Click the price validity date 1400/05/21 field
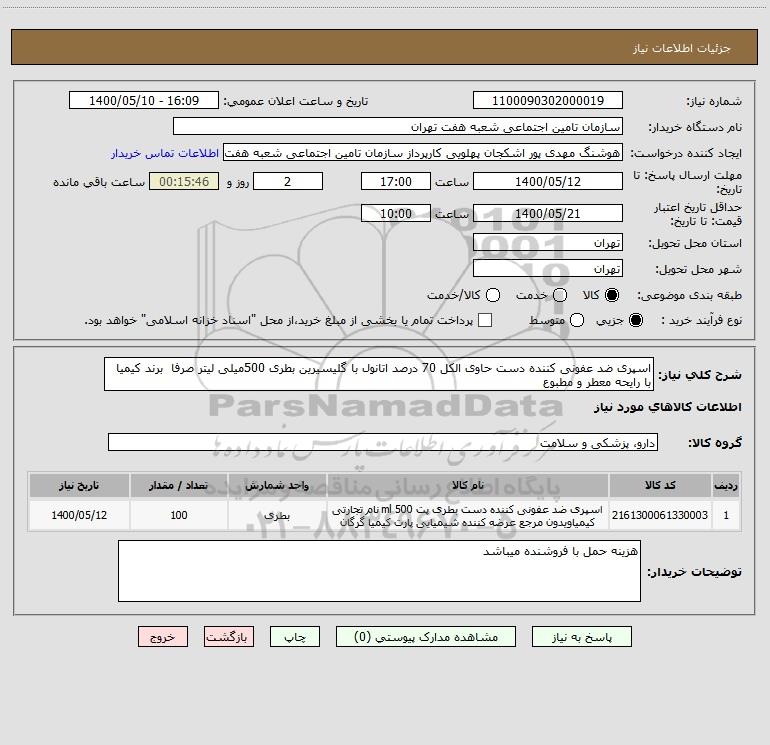Viewport: 770px width, 745px height. pyautogui.click(x=548, y=214)
